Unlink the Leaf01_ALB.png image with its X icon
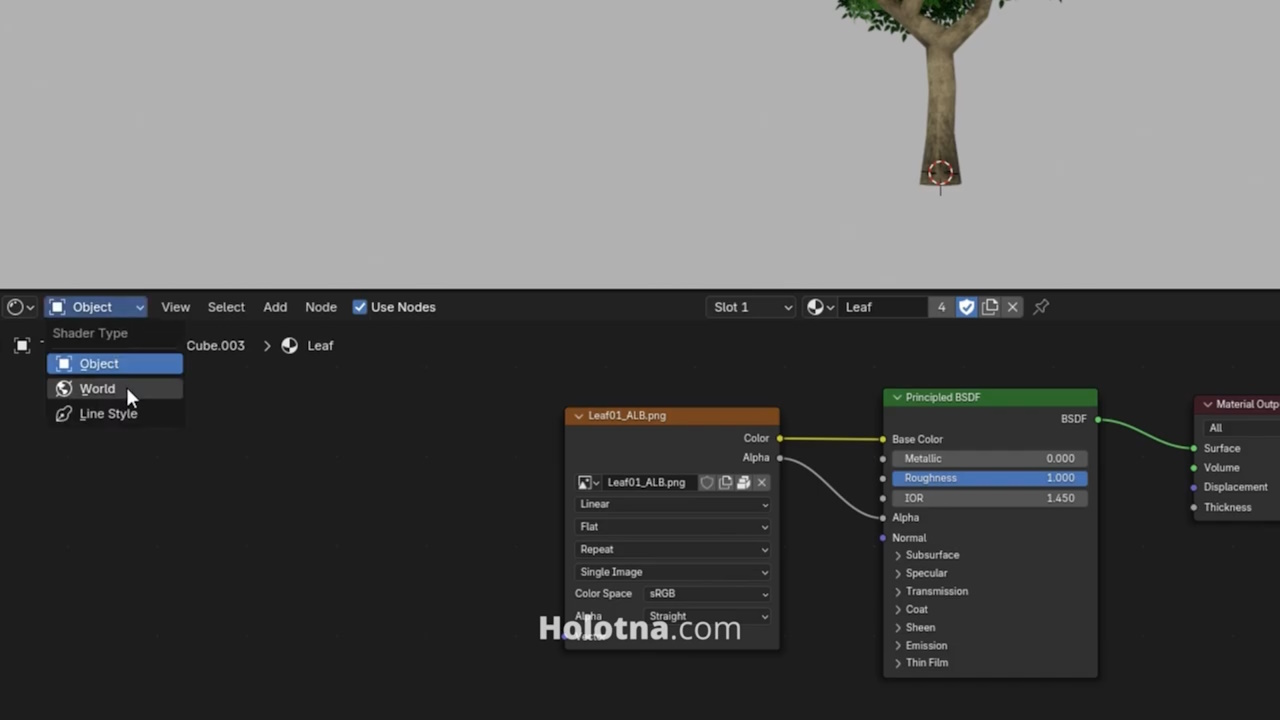 762,482
